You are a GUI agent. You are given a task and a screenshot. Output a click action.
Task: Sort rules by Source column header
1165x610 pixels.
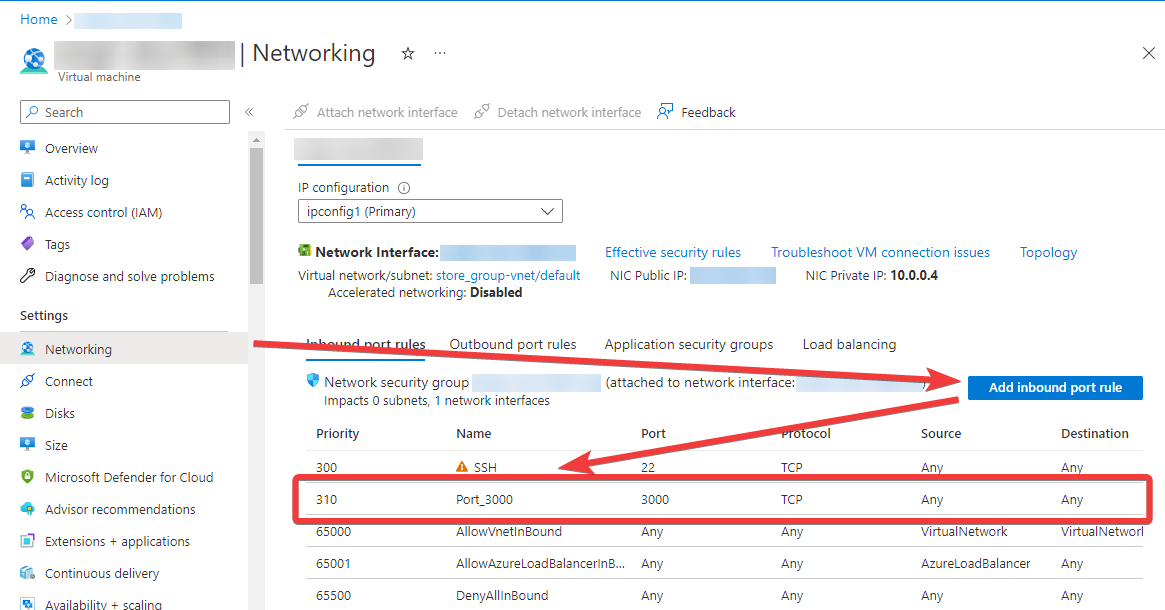(941, 433)
